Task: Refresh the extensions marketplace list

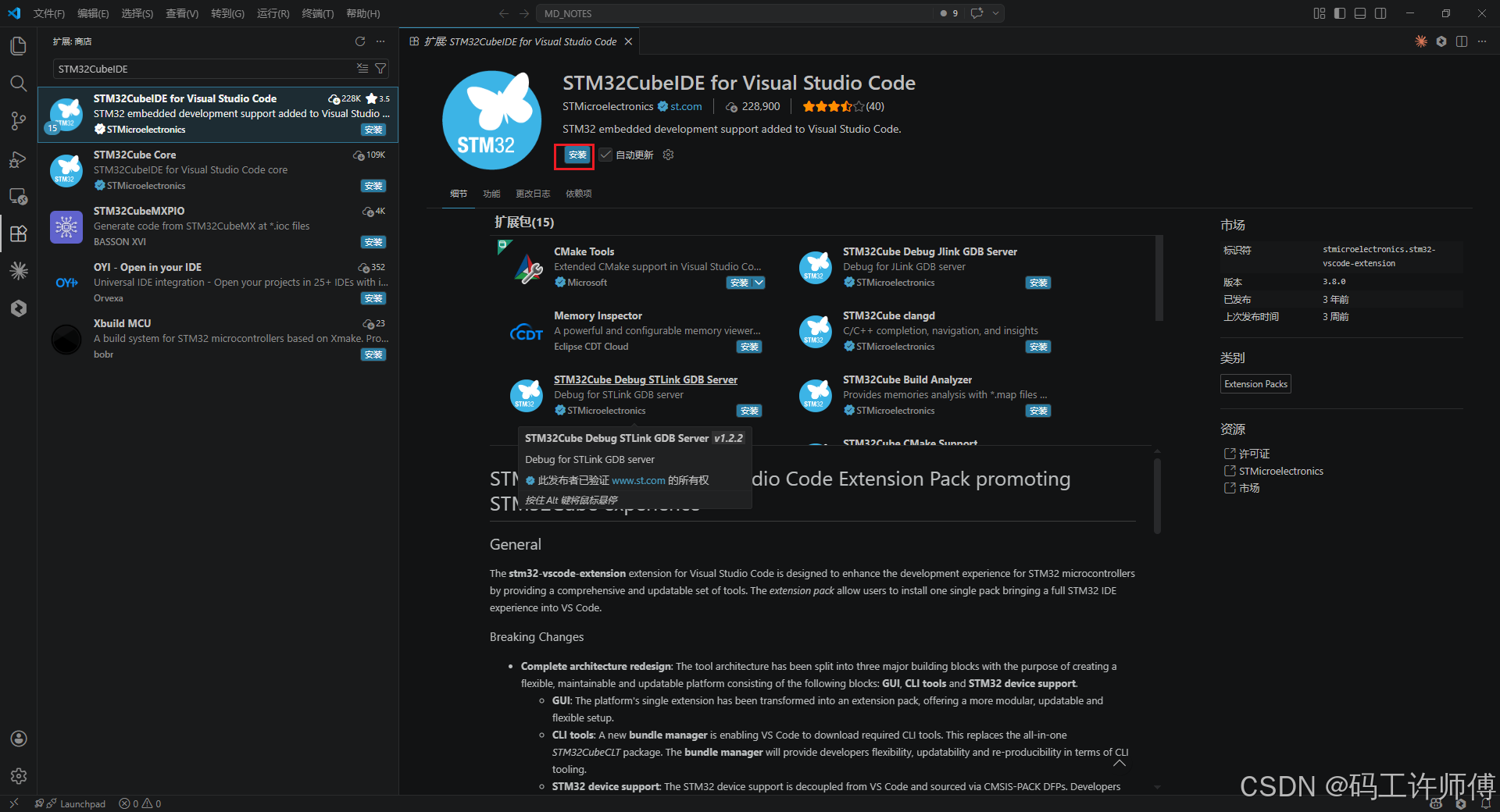Action: (x=360, y=41)
